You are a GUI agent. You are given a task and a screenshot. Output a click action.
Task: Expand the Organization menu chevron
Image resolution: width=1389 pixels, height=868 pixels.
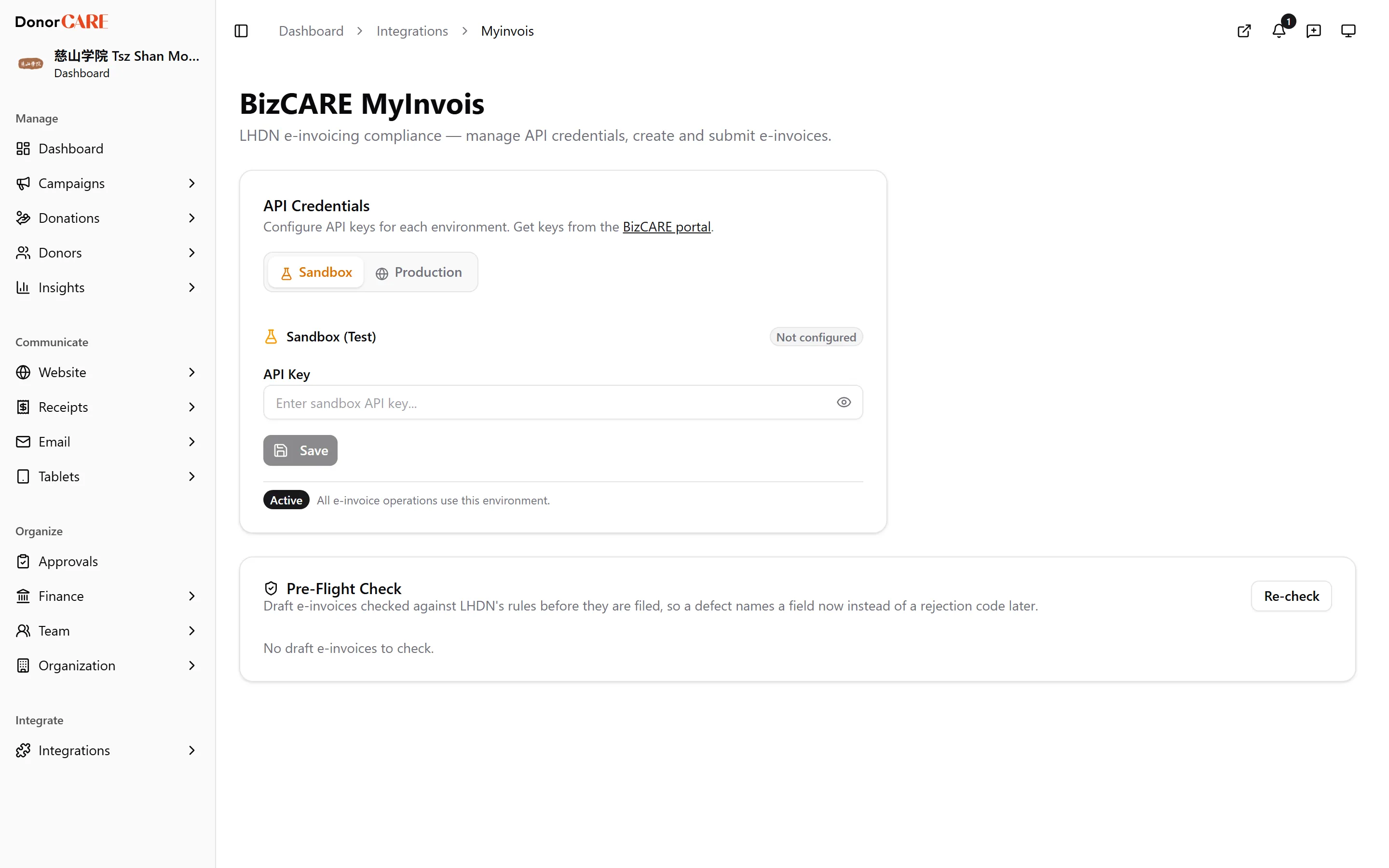point(191,666)
